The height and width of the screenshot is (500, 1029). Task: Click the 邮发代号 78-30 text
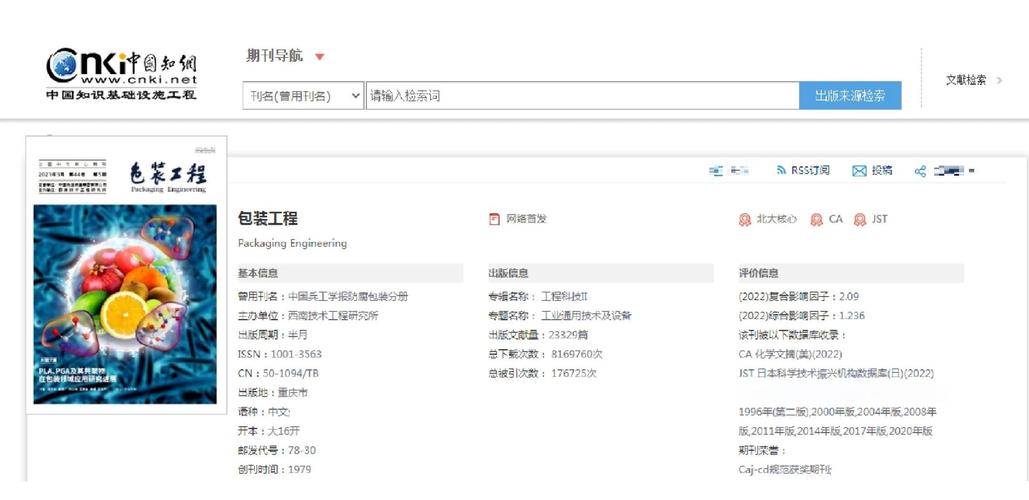pyautogui.click(x=276, y=451)
